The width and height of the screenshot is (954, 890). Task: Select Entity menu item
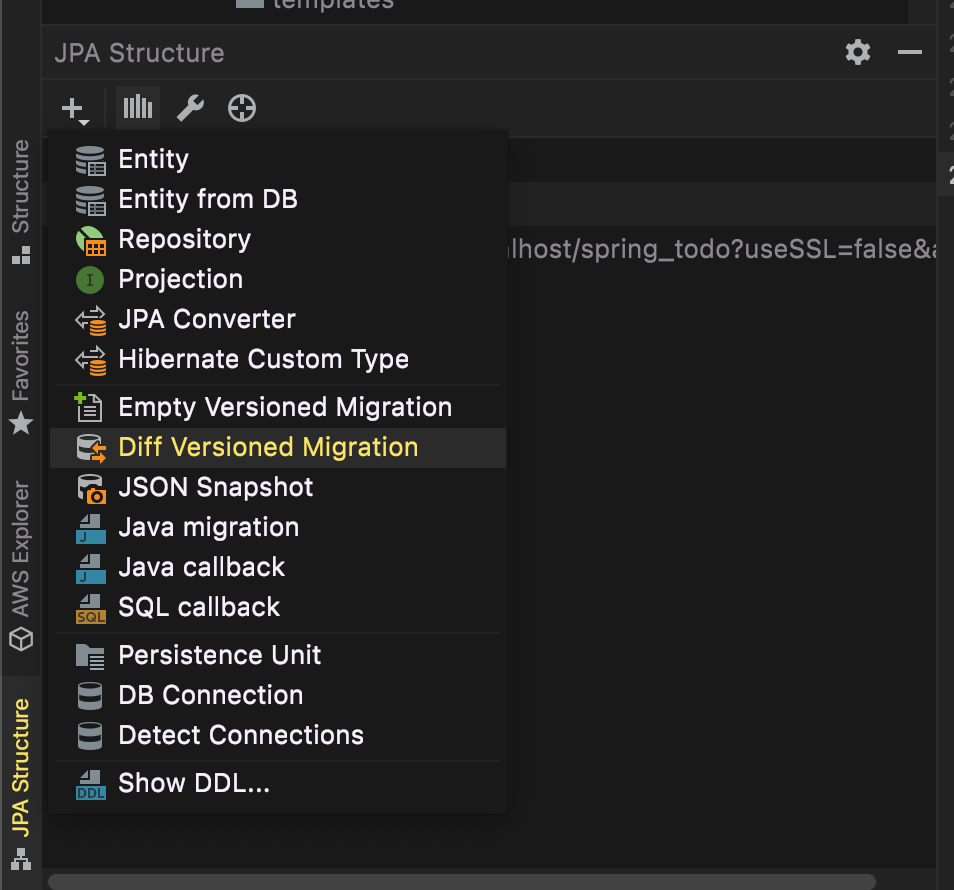[x=277, y=159]
